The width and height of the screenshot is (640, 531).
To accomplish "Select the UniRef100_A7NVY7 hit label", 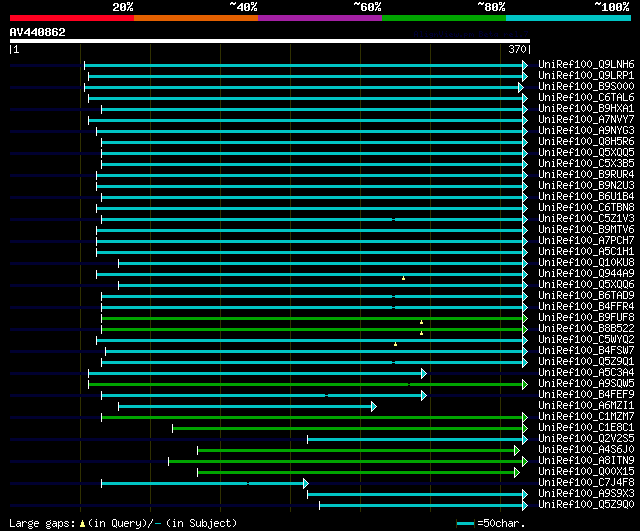I will [x=586, y=120].
